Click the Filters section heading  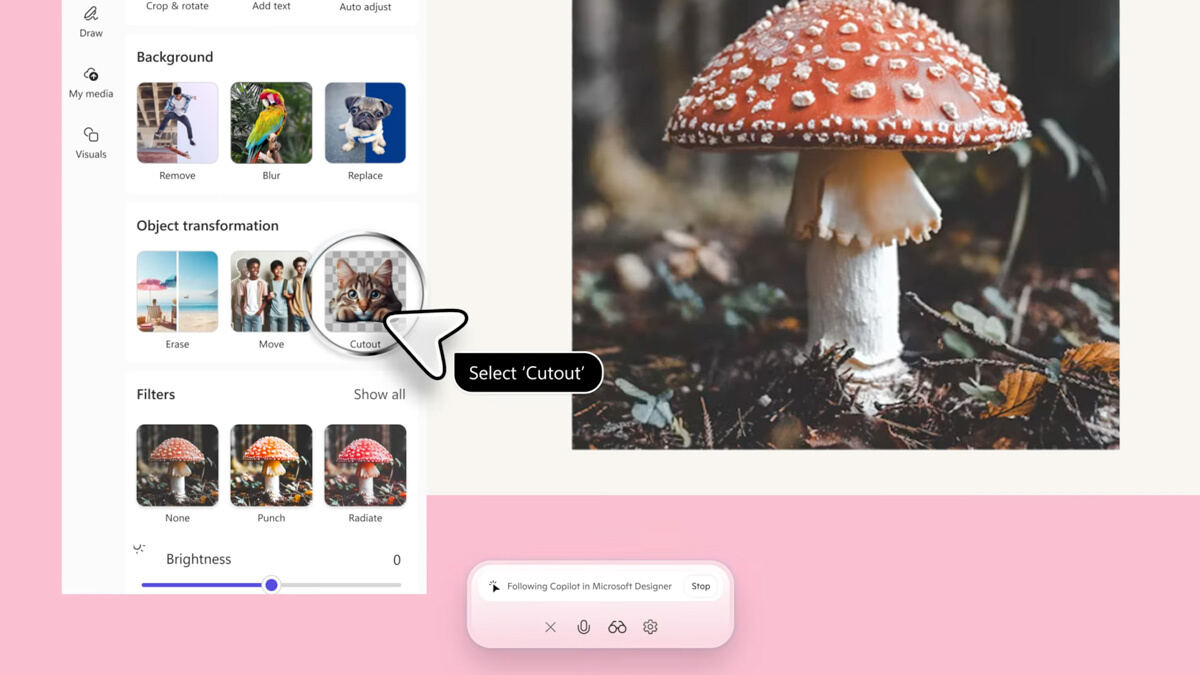[156, 394]
